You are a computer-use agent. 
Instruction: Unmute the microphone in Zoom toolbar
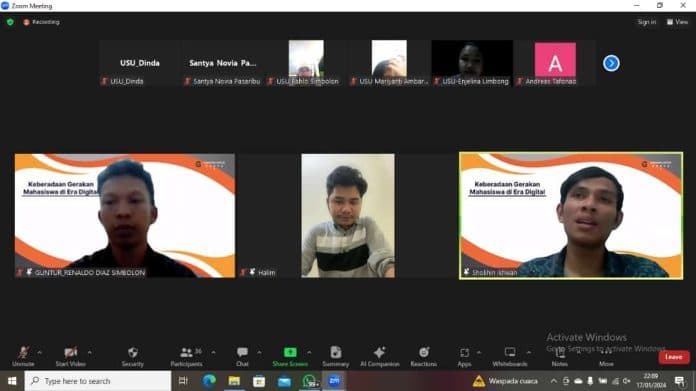click(23, 356)
